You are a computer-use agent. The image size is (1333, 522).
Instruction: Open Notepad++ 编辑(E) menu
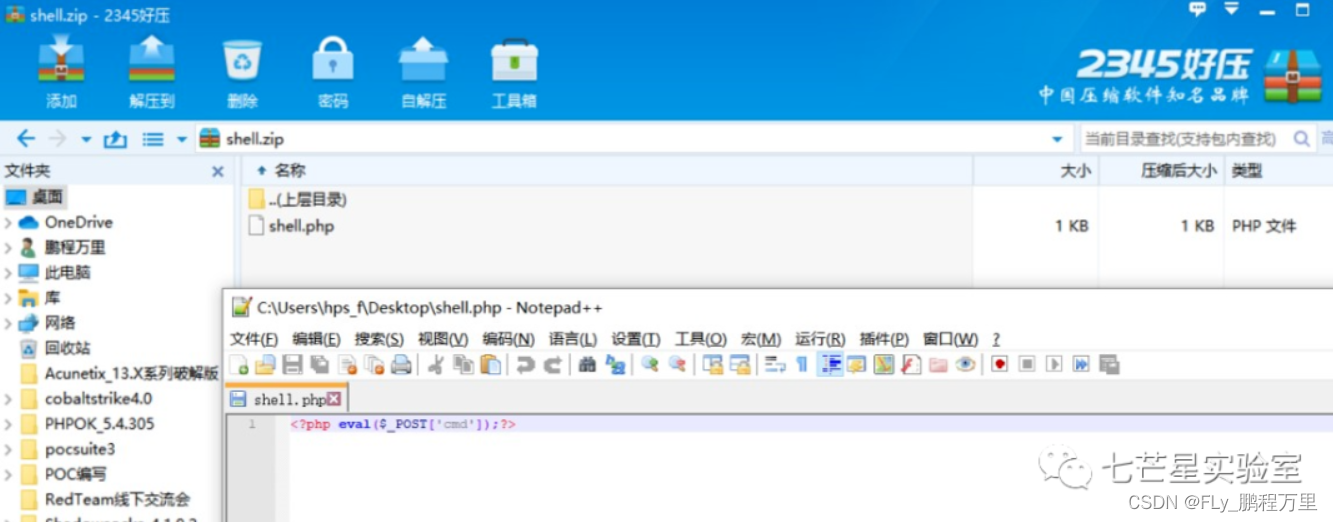click(x=316, y=339)
